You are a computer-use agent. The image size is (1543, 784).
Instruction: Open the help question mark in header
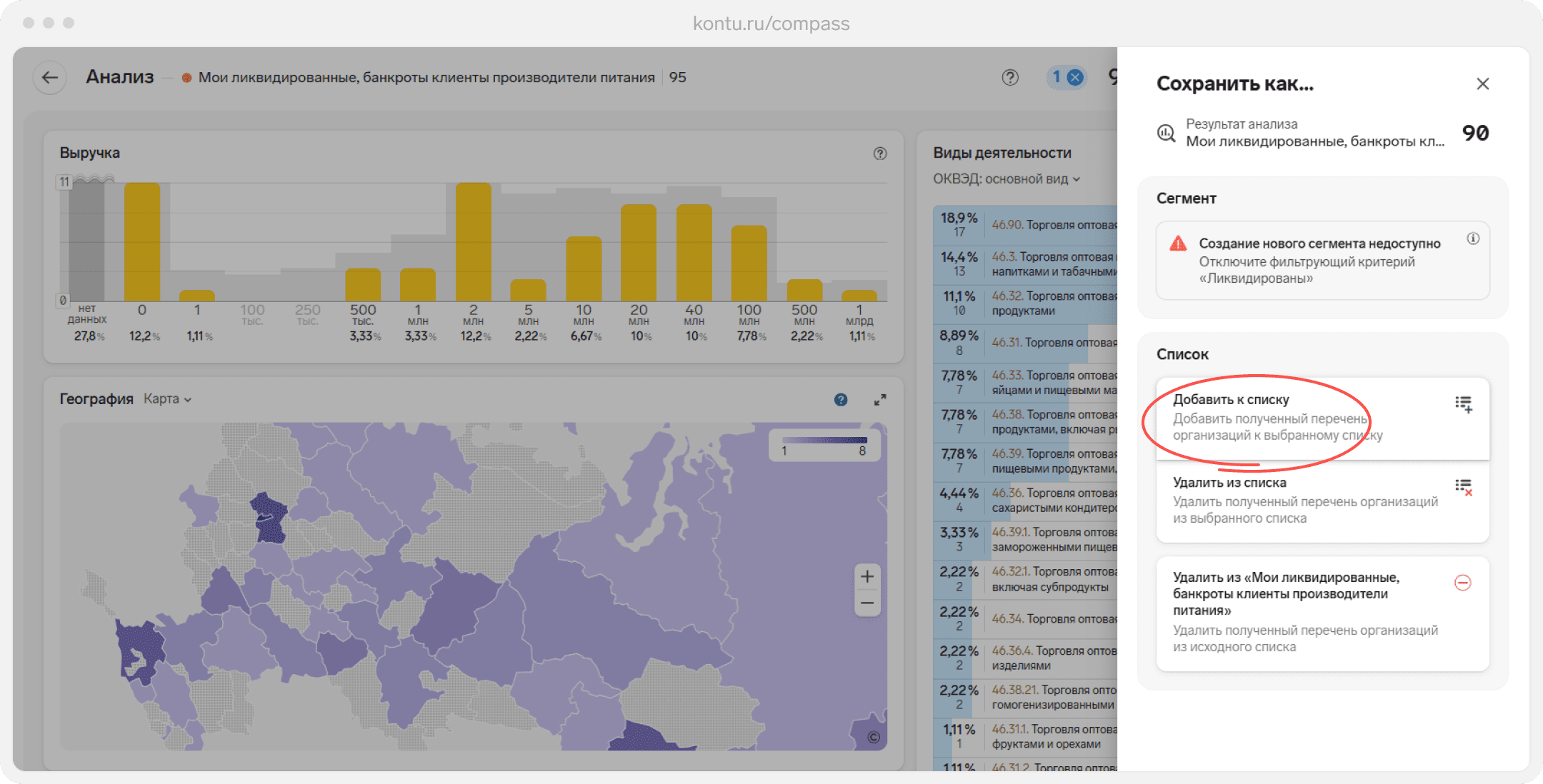(1010, 78)
